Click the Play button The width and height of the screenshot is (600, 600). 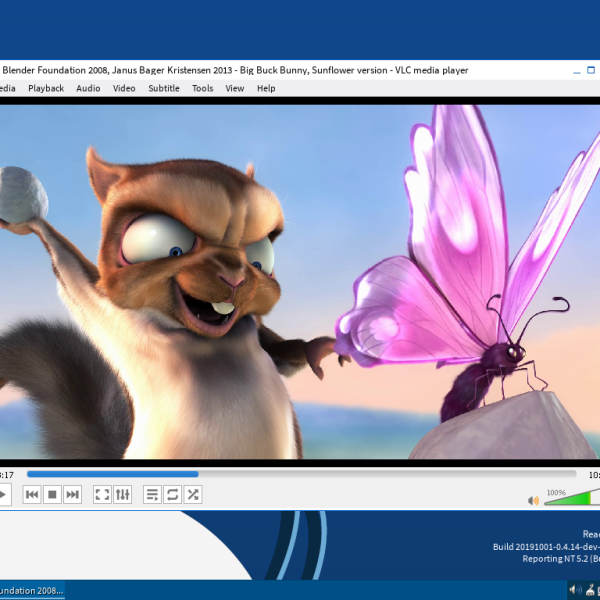(3, 494)
